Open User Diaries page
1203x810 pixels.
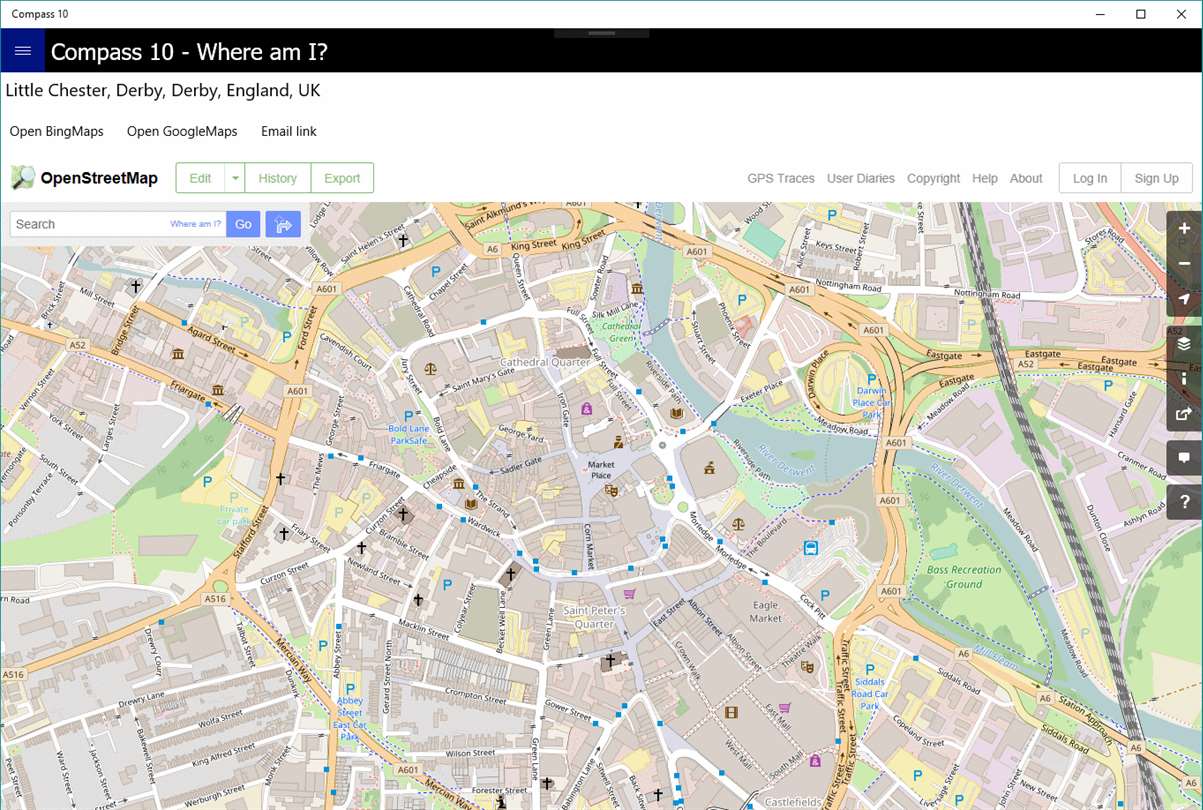point(861,178)
